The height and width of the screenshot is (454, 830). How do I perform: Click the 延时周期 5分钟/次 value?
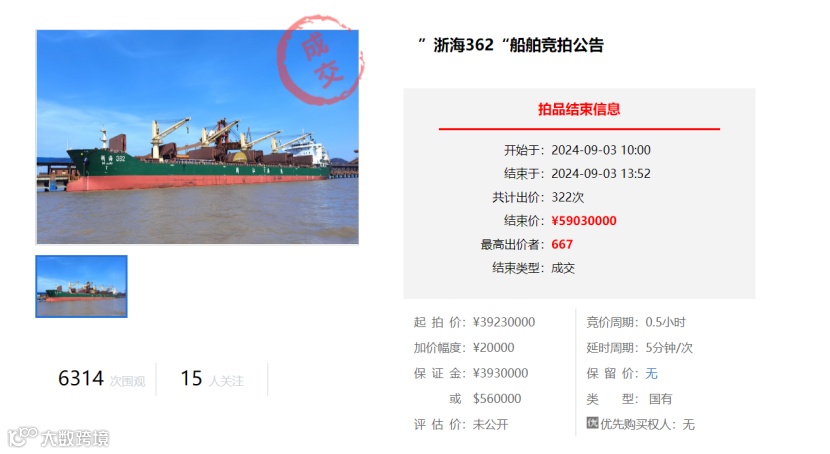tap(669, 348)
